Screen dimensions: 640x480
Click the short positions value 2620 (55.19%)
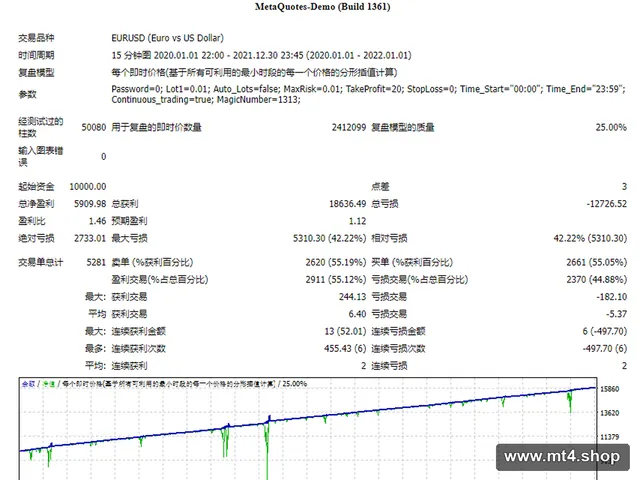(336, 262)
